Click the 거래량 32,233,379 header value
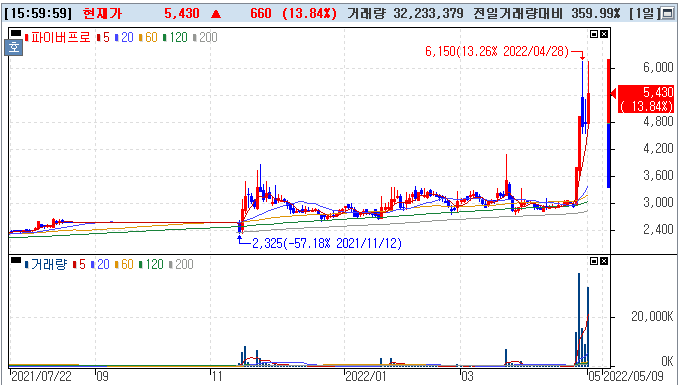Screen dimensions: 679x385 pyautogui.click(x=405, y=13)
